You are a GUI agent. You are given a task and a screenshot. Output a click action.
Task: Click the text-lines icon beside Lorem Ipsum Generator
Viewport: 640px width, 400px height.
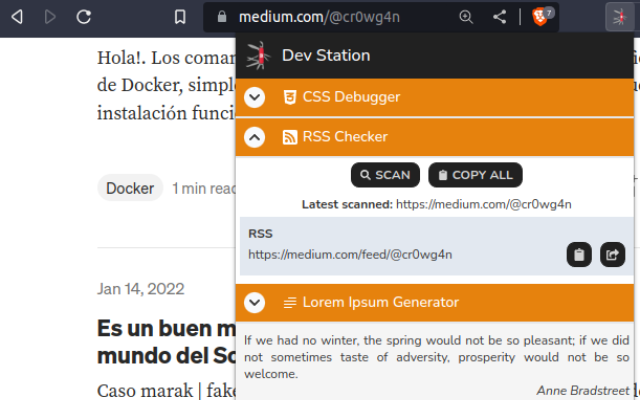(290, 302)
